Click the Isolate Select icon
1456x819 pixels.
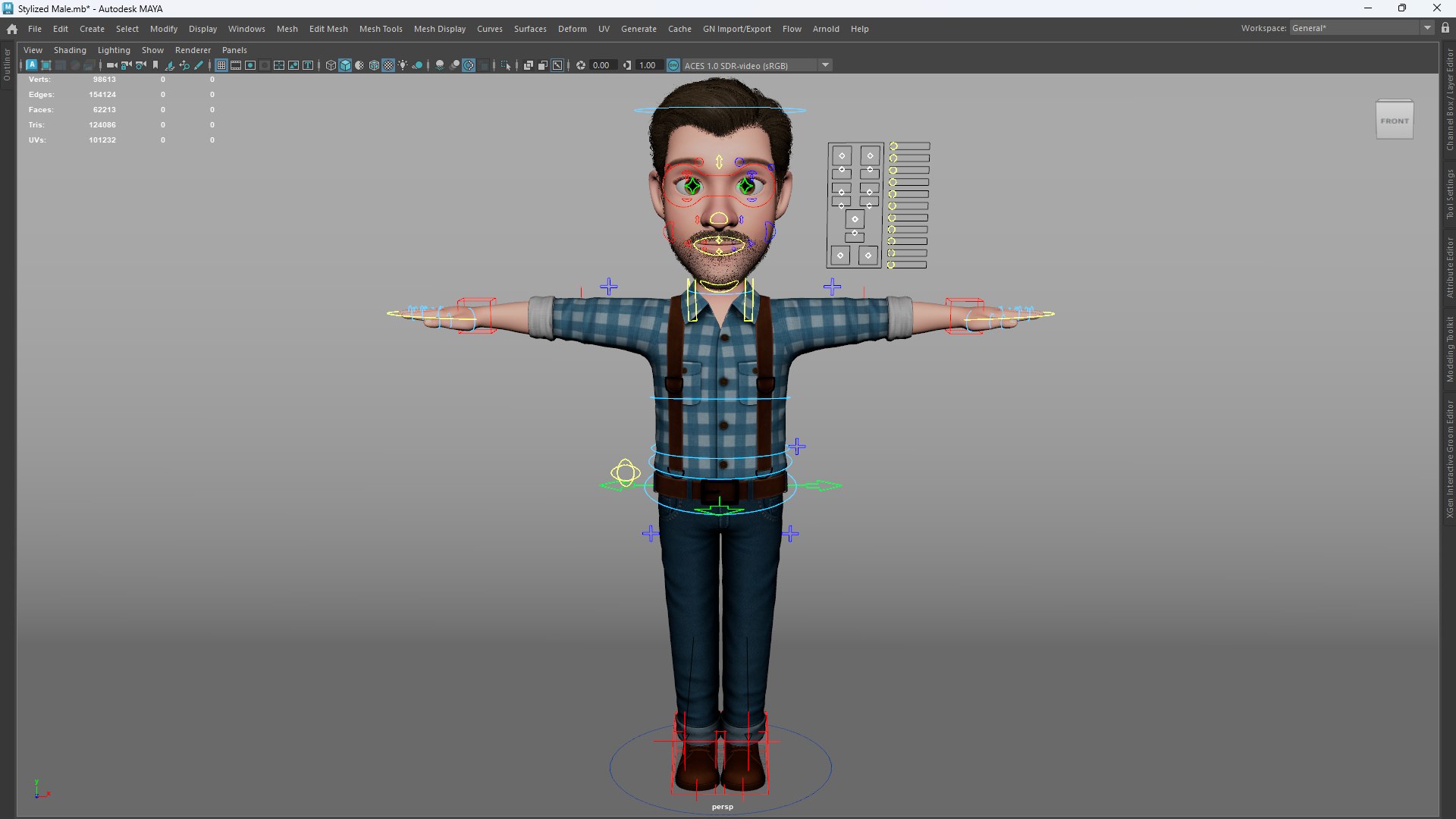[x=506, y=65]
